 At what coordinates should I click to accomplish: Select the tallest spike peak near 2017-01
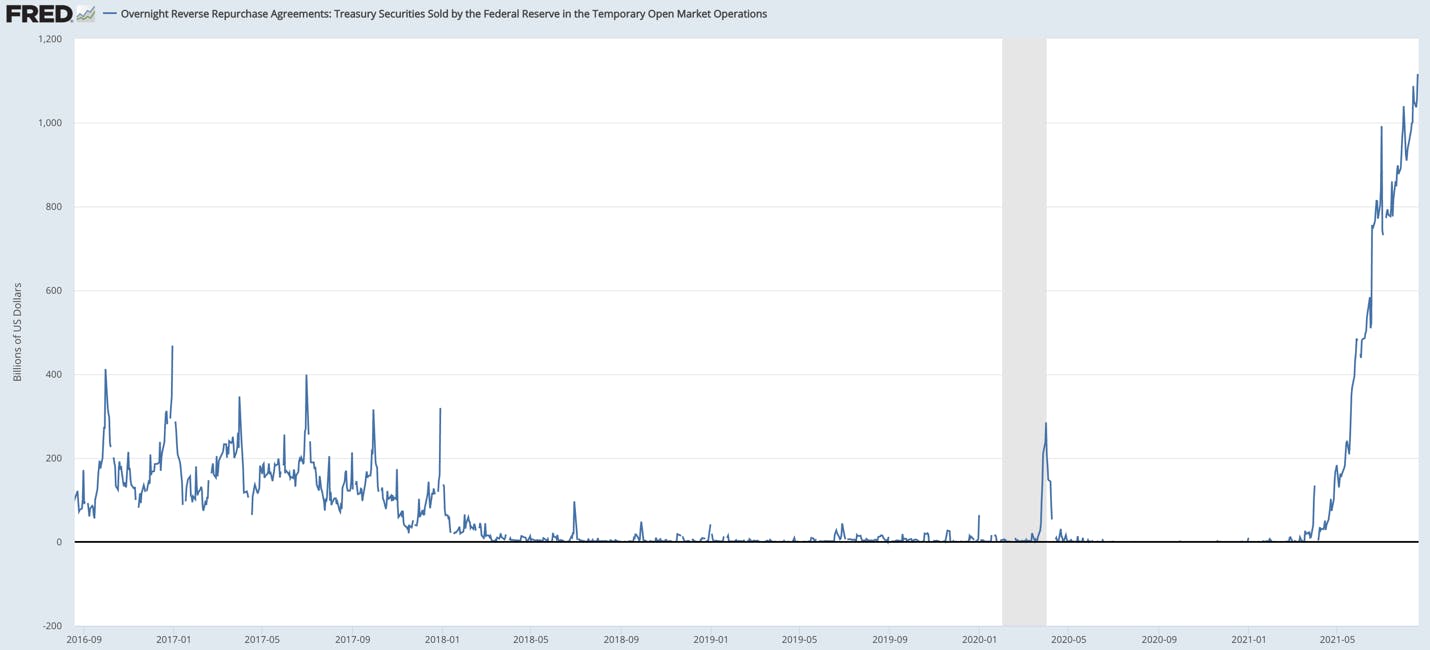click(172, 347)
